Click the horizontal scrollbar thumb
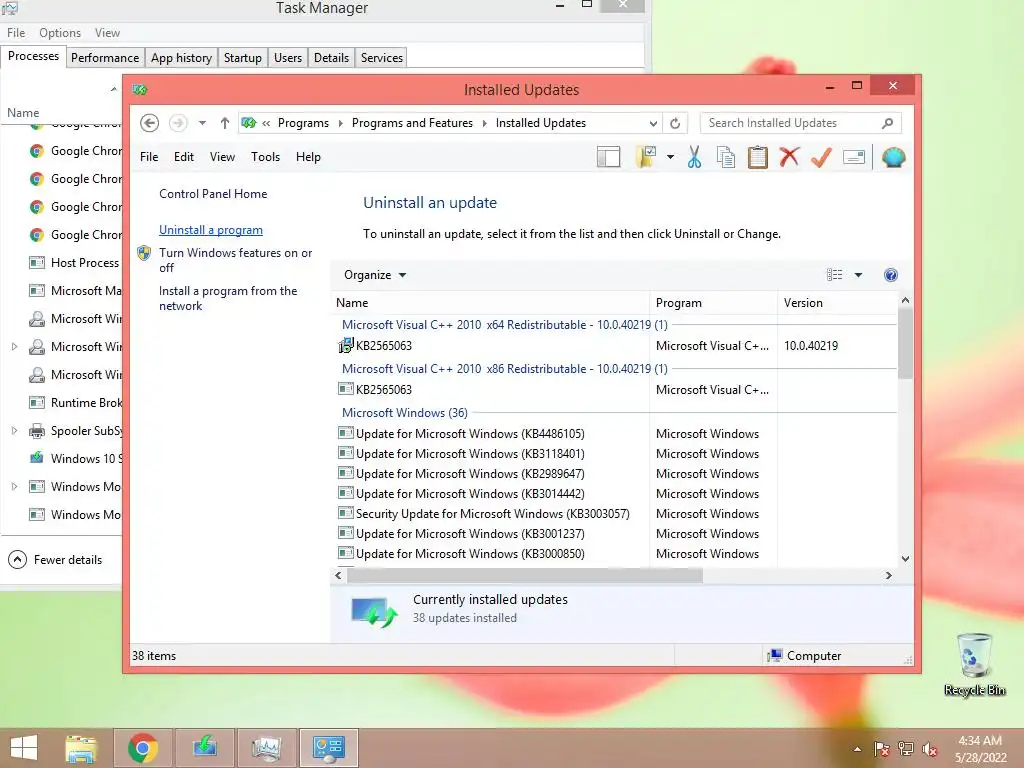This screenshot has width=1024, height=768. (525, 575)
